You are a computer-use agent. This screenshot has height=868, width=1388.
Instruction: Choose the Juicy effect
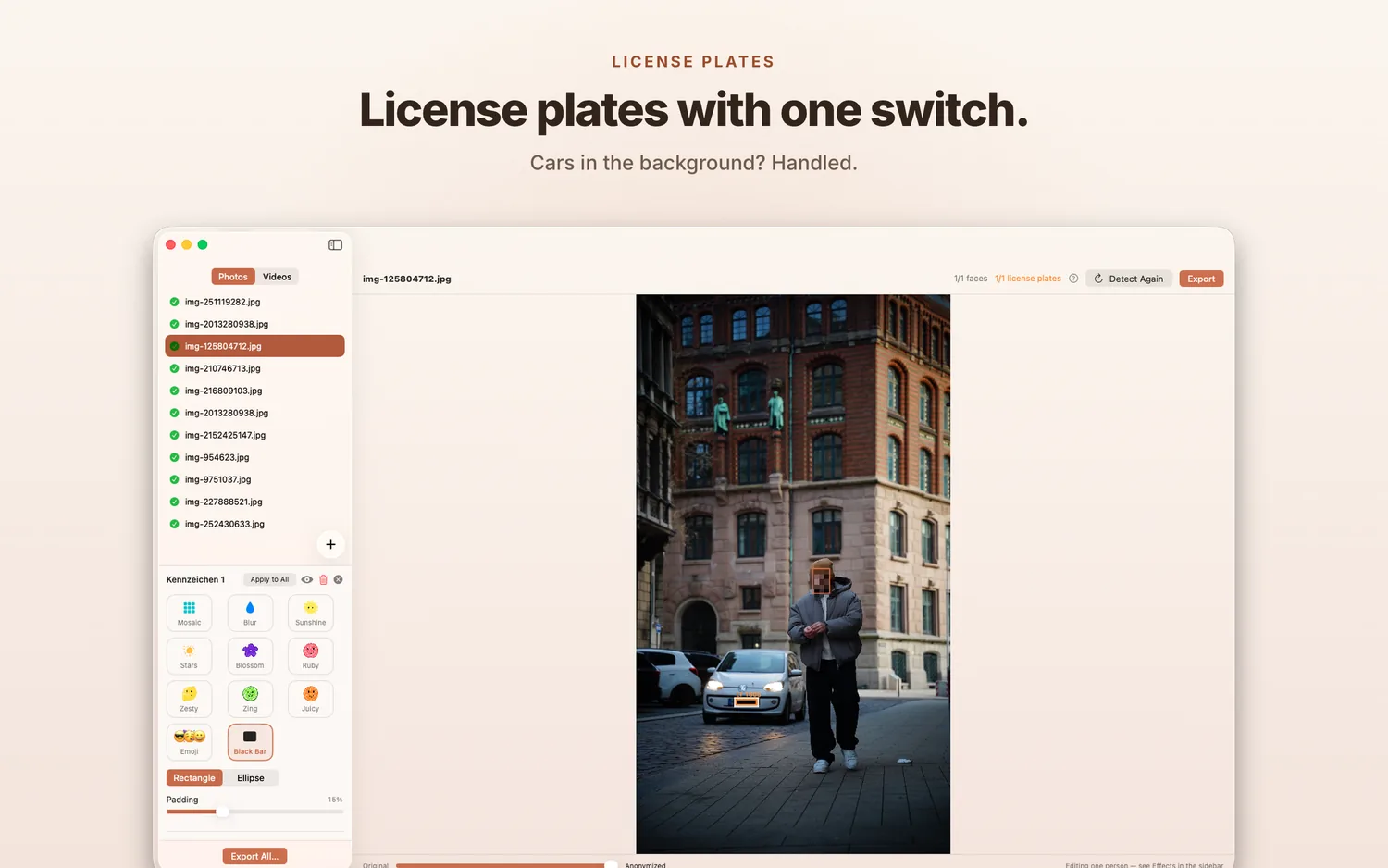311,700
